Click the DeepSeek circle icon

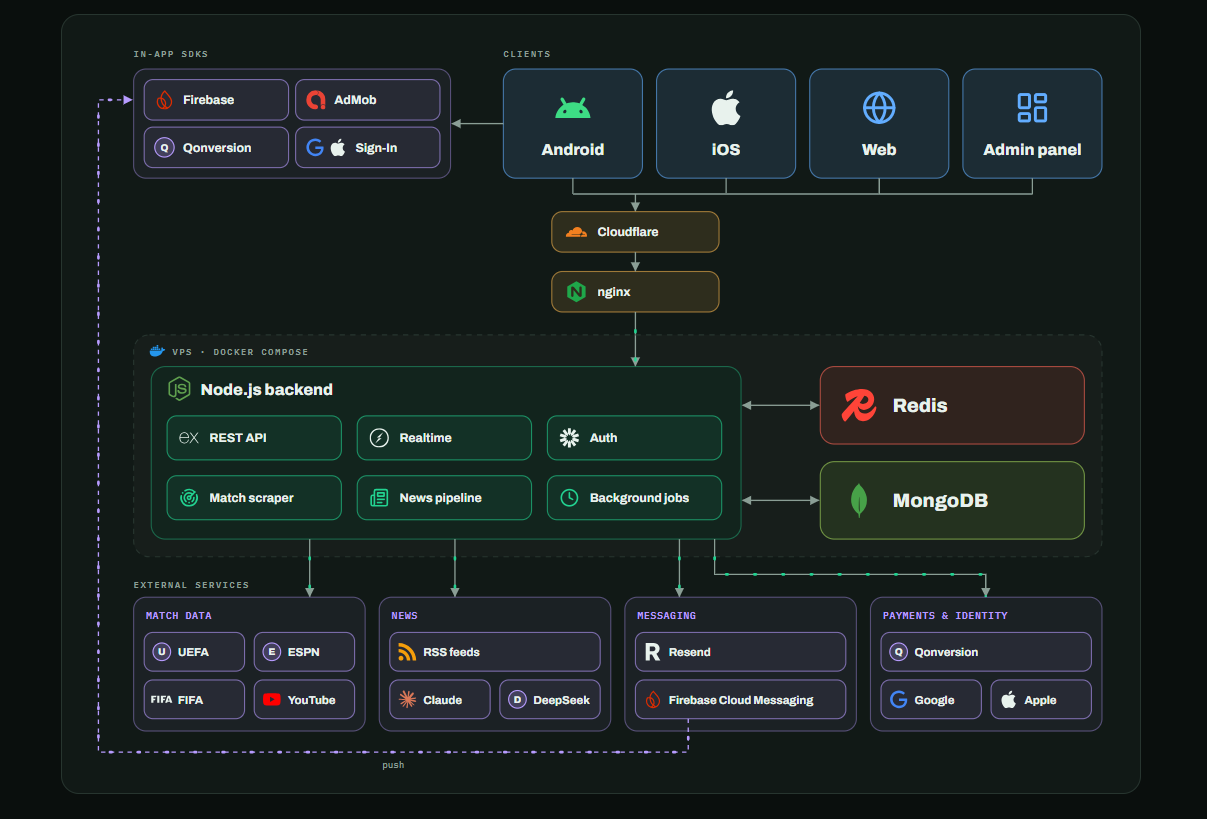tap(517, 700)
